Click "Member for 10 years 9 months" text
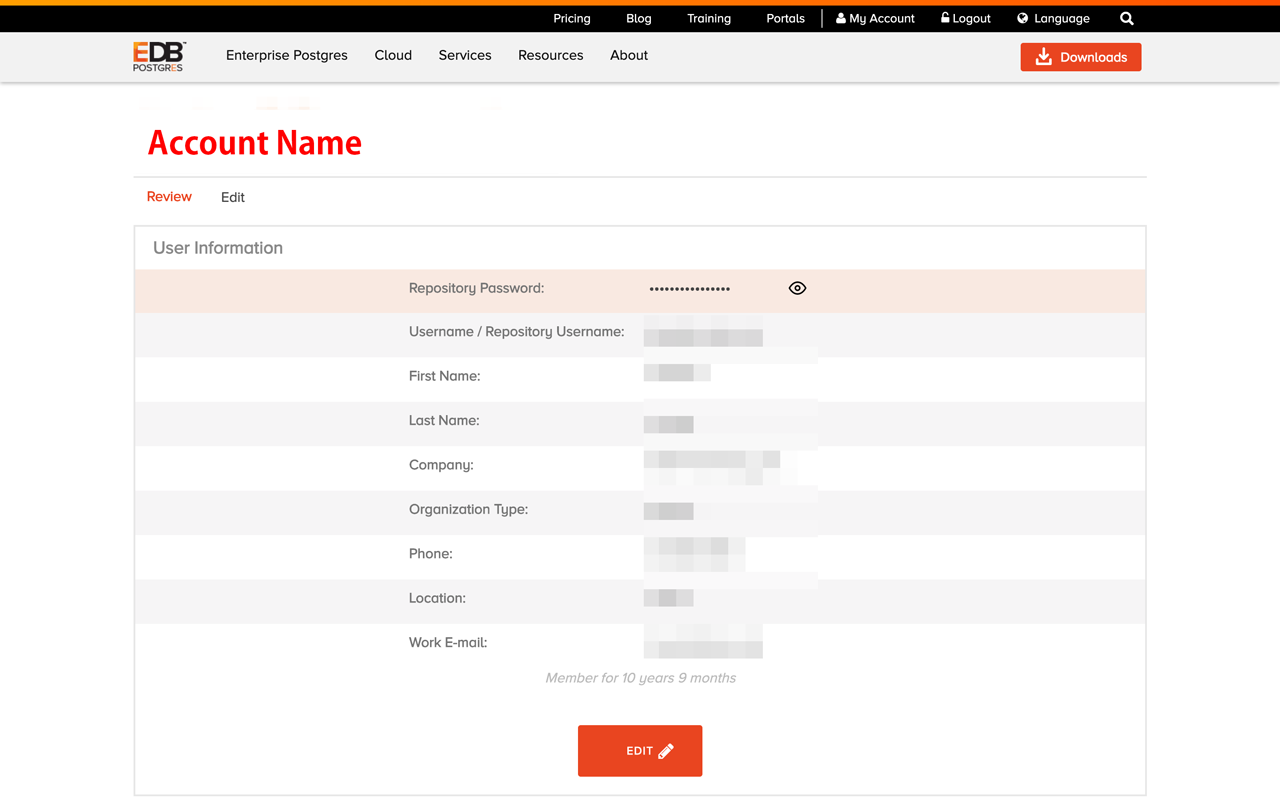This screenshot has height=812, width=1280. tap(640, 678)
